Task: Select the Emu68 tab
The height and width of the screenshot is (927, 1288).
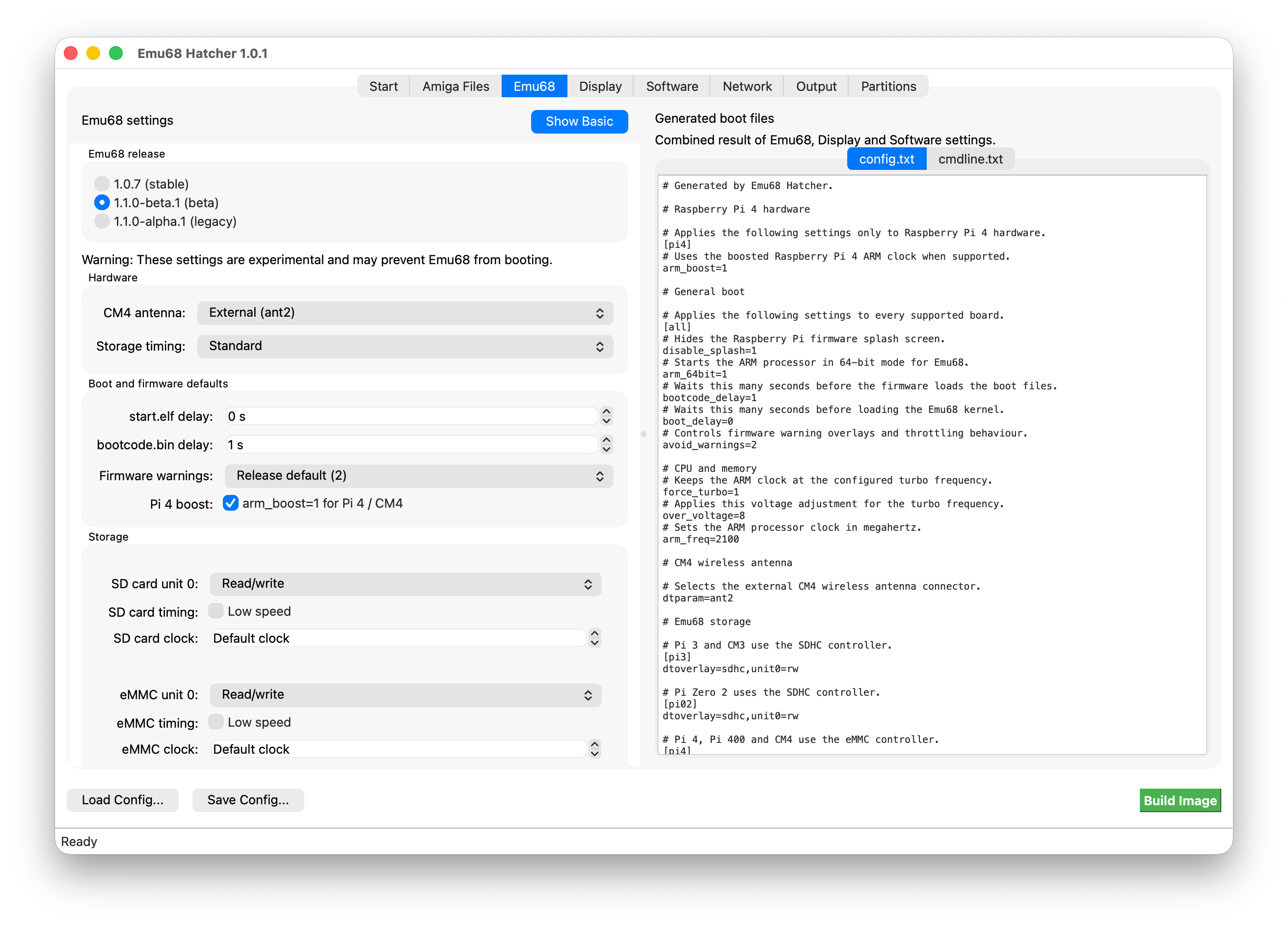Action: coord(534,86)
